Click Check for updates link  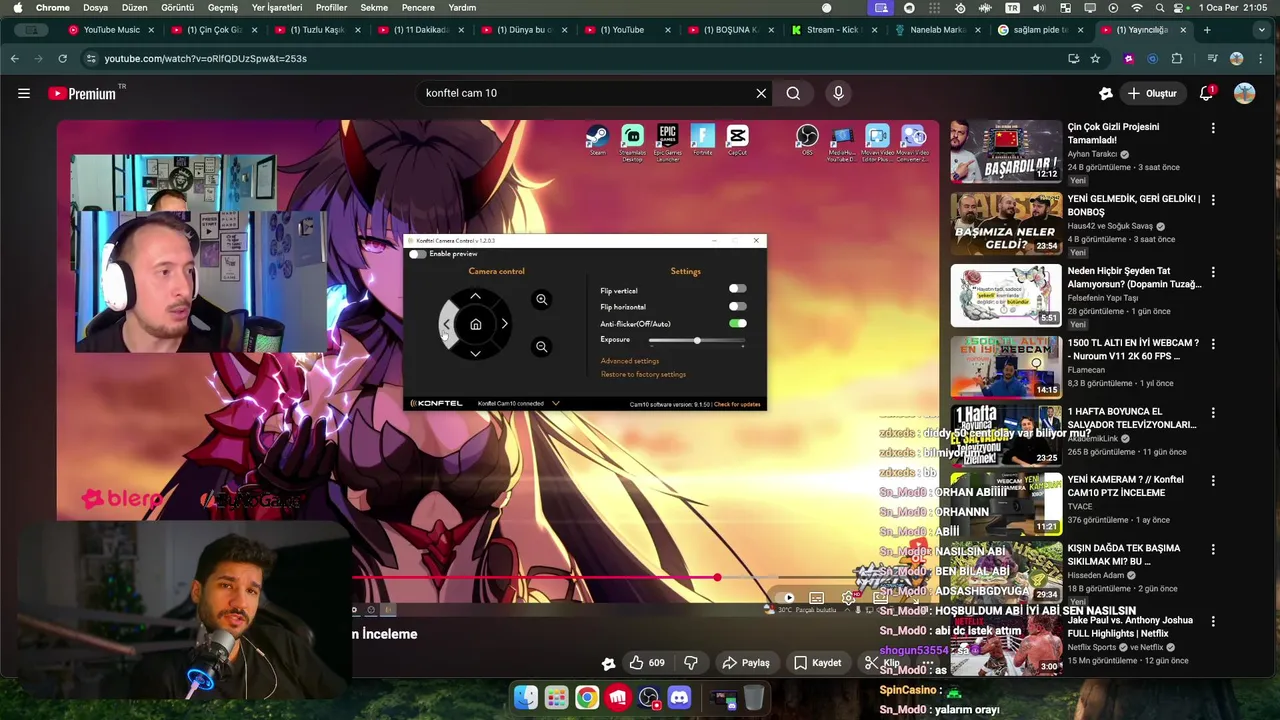click(737, 404)
